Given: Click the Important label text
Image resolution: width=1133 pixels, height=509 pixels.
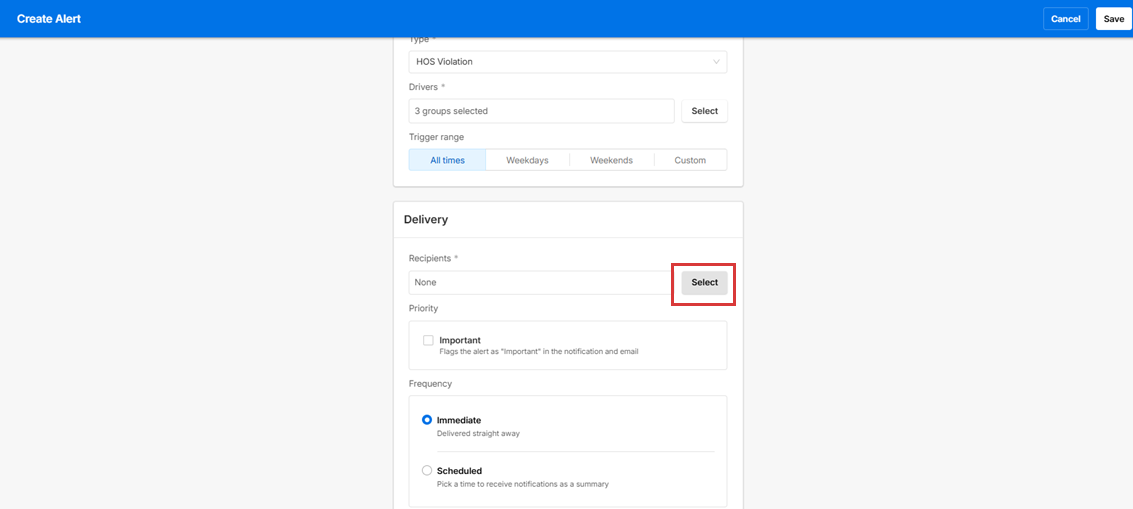Looking at the screenshot, I should (460, 340).
